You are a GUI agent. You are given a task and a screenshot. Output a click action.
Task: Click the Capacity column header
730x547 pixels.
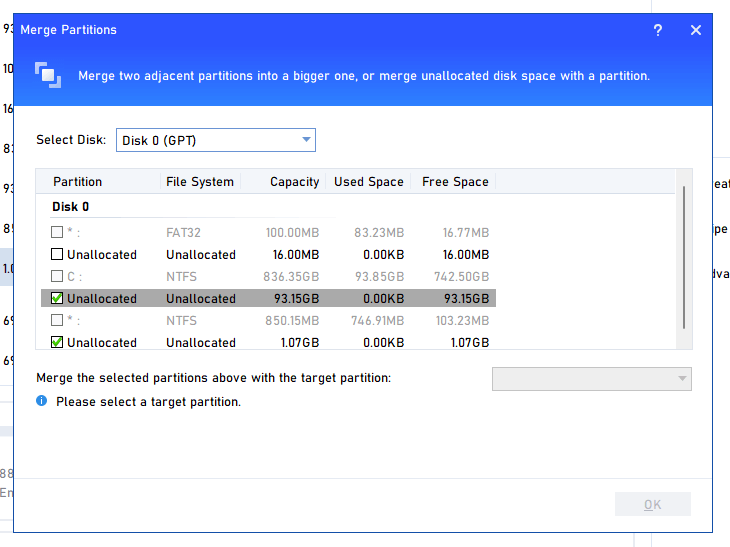pyautogui.click(x=294, y=182)
